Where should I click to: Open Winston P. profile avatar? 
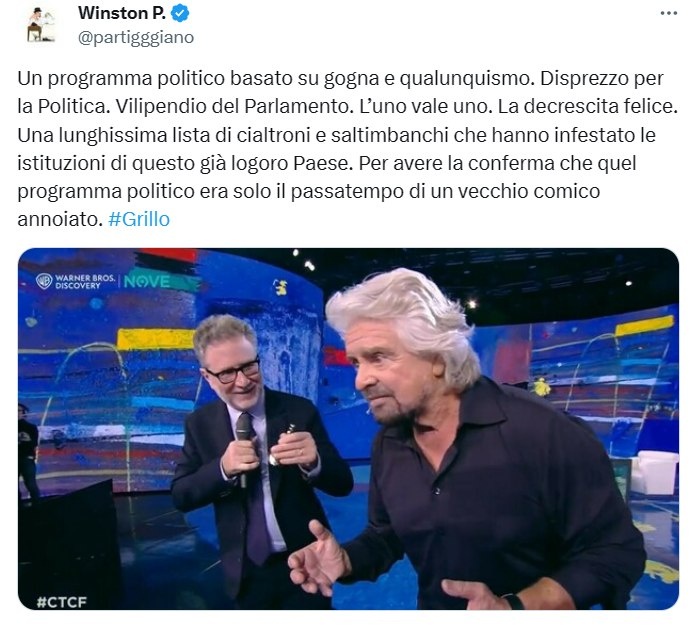pos(40,25)
